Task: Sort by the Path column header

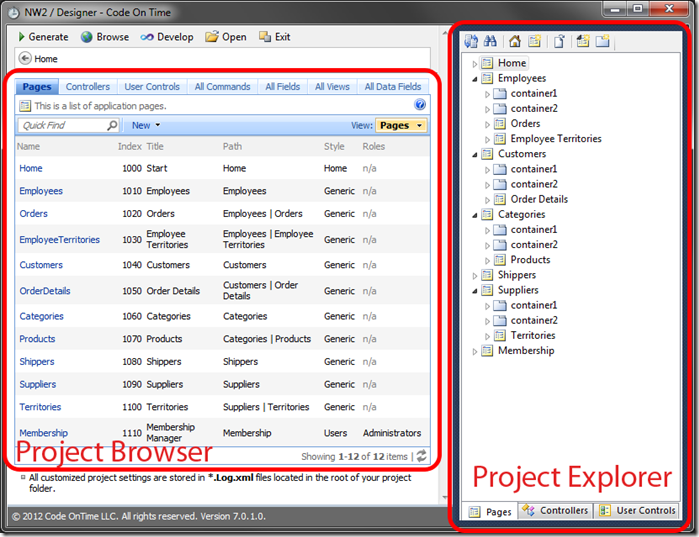Action: click(232, 147)
